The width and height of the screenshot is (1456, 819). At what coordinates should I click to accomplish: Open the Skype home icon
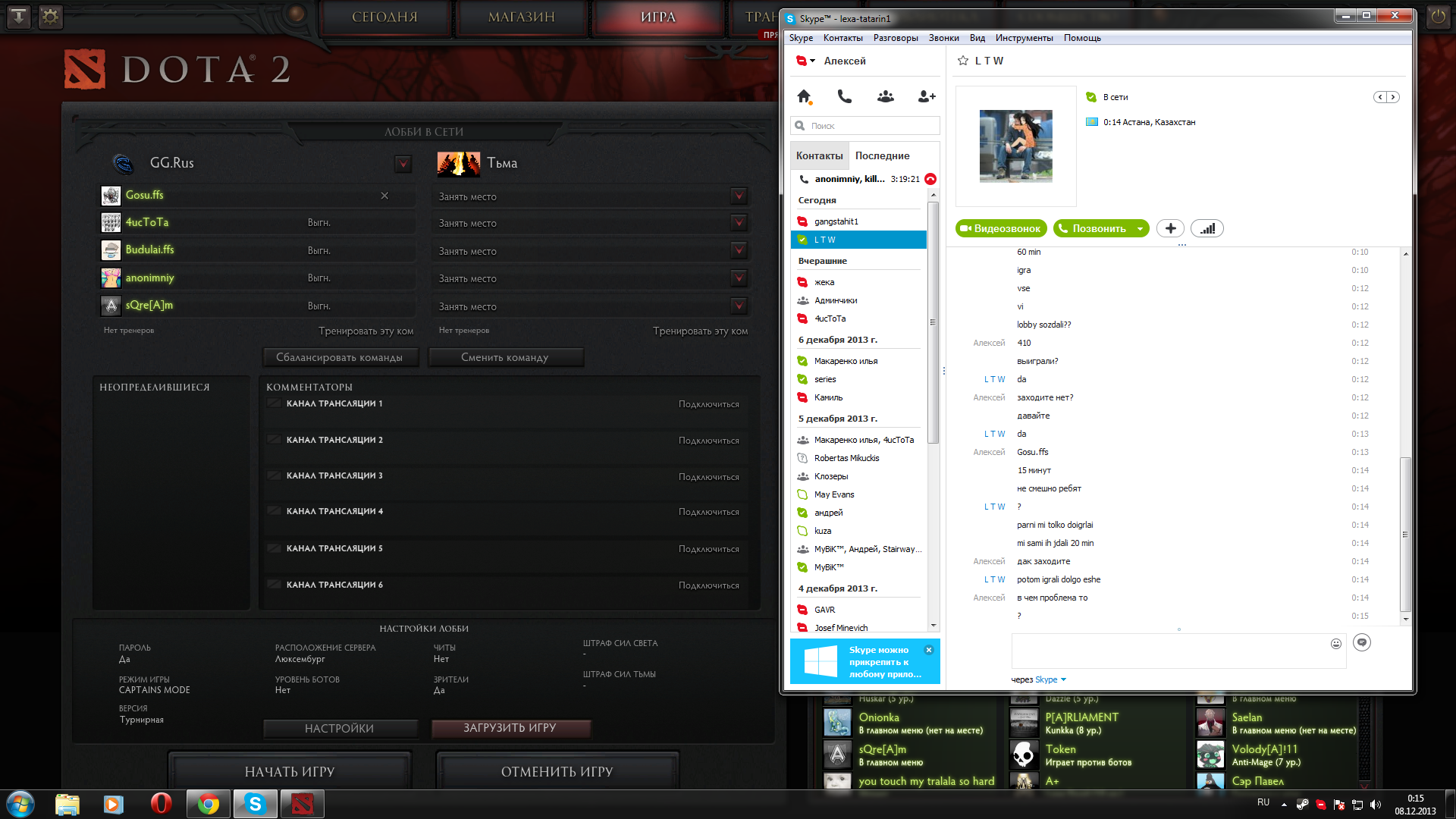click(804, 96)
